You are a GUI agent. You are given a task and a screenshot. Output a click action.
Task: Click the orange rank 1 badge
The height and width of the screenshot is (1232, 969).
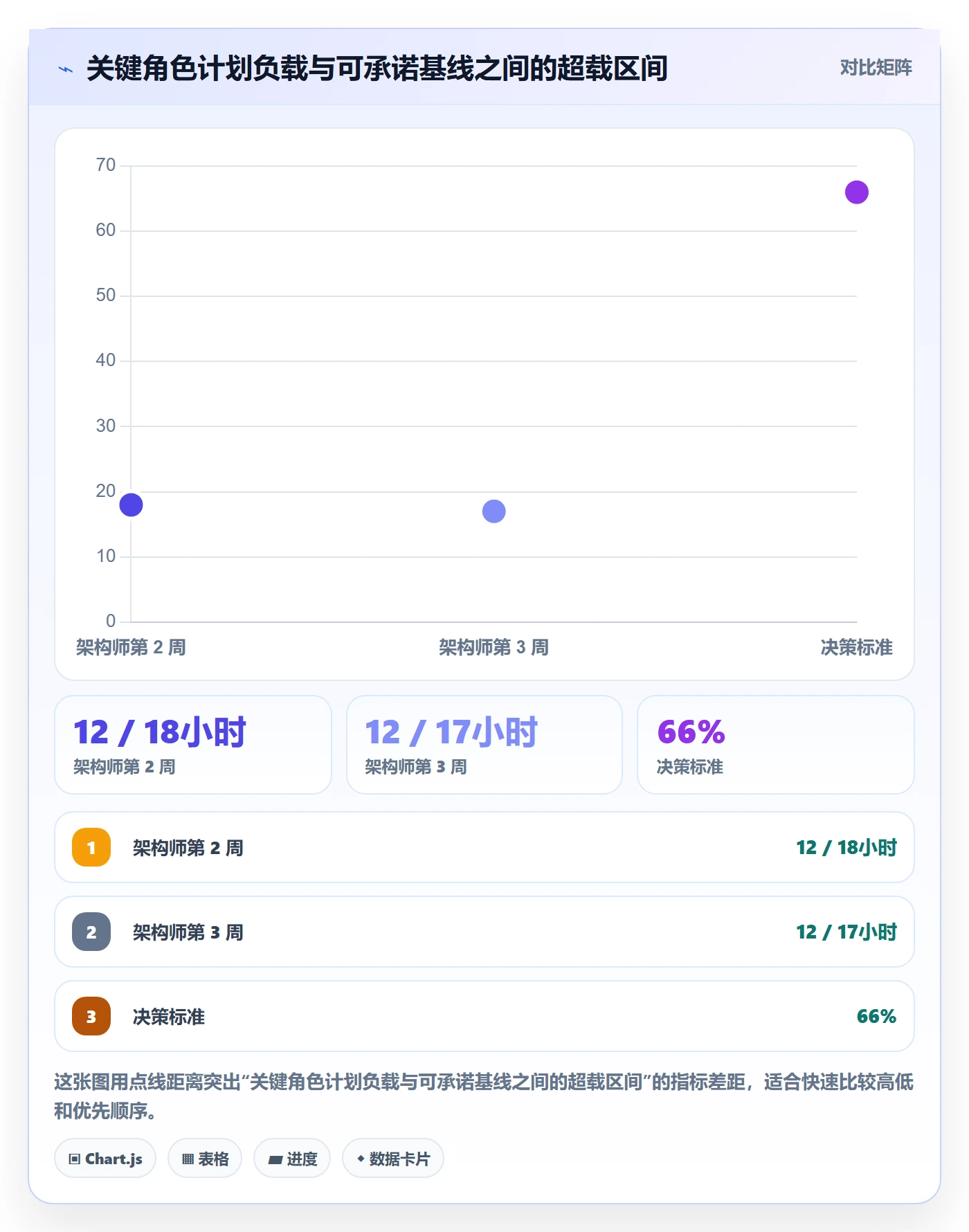91,847
